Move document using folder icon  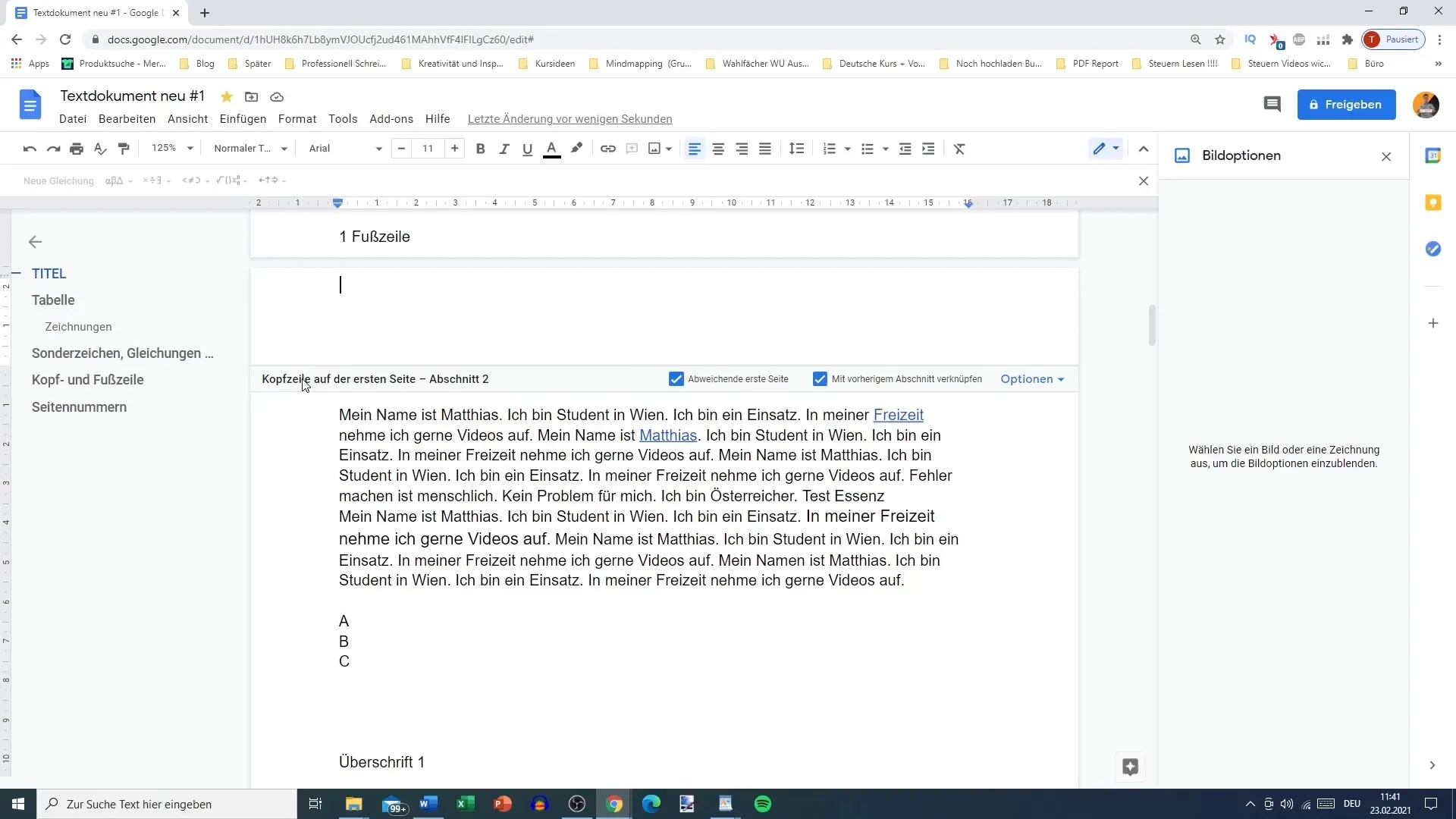tap(251, 96)
